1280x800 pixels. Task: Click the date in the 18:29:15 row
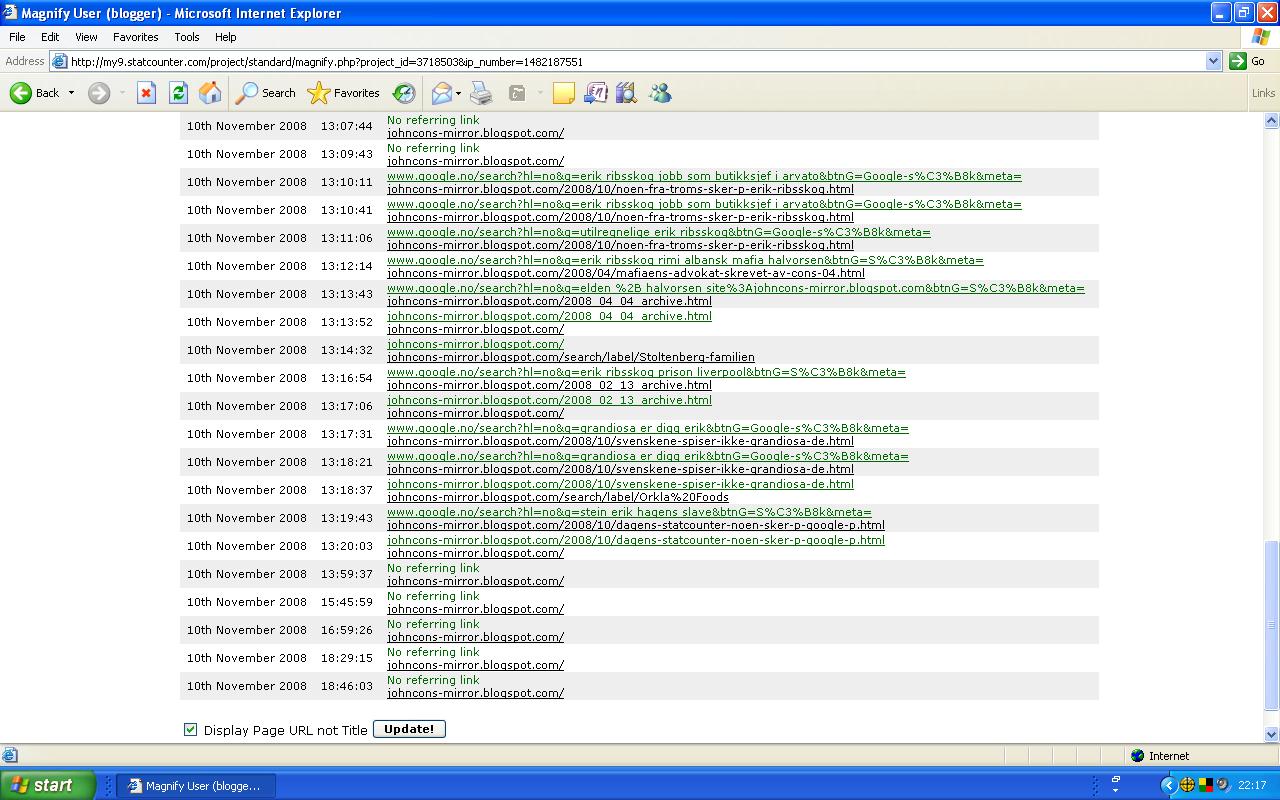pos(247,658)
